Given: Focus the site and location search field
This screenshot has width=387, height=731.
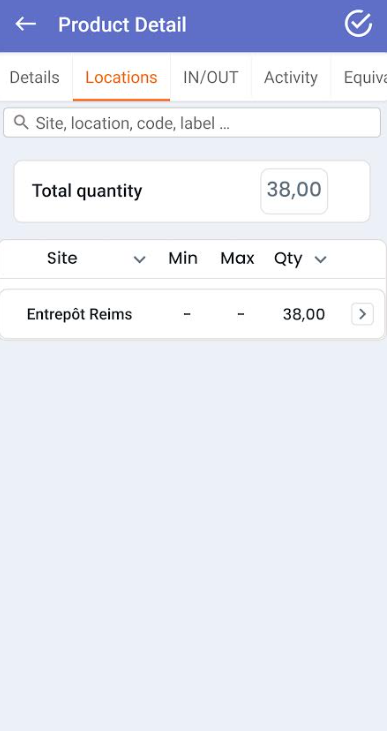Looking at the screenshot, I should pos(192,123).
